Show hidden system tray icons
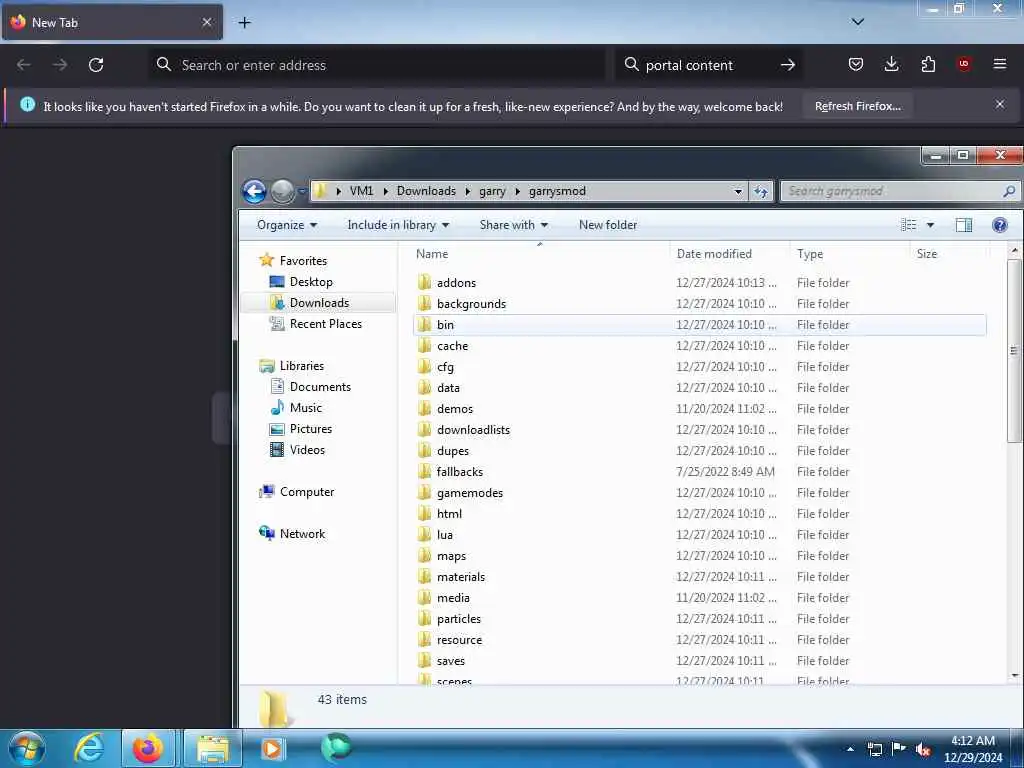1024x768 pixels. [850, 749]
